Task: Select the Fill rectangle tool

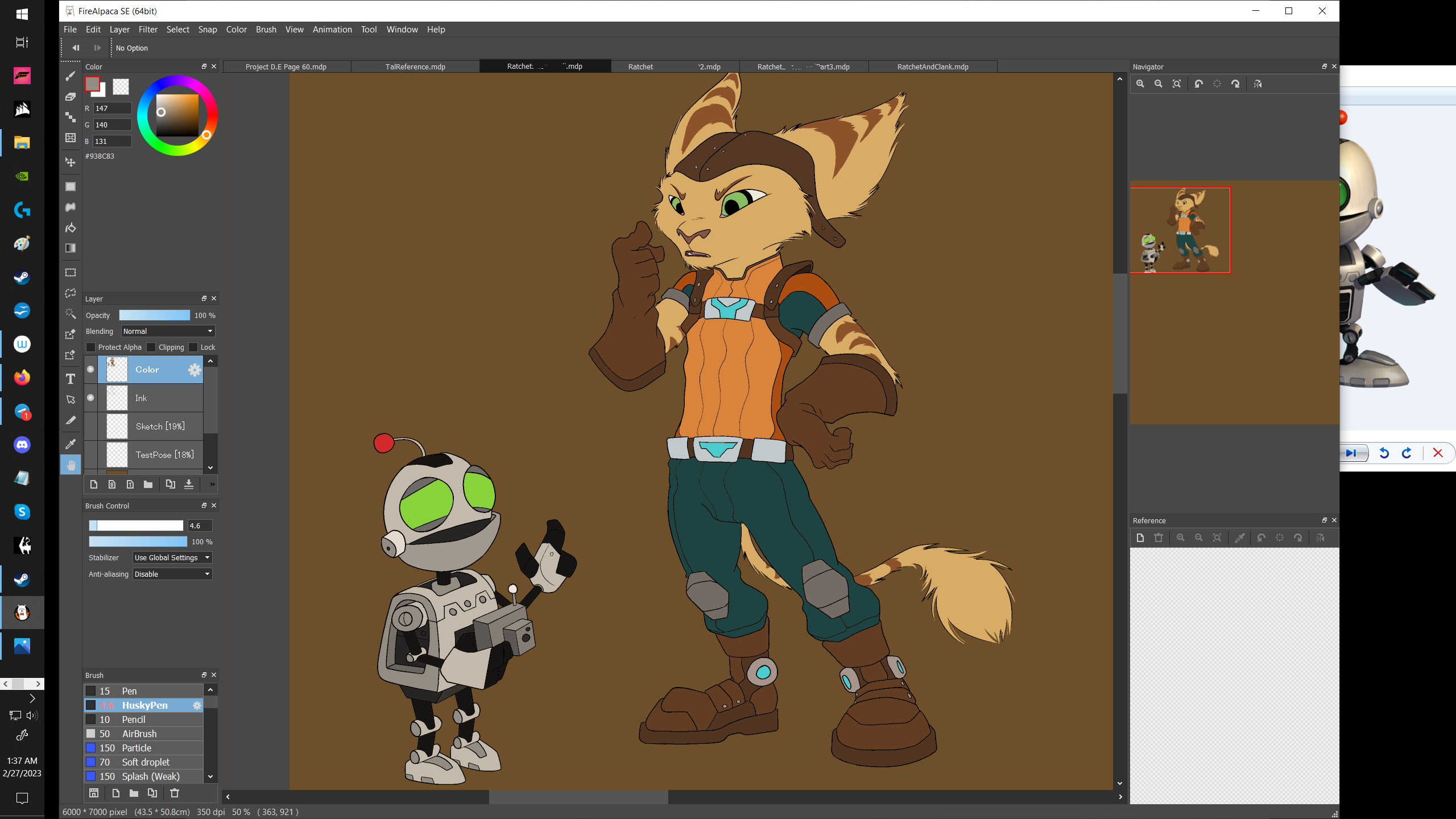Action: [71, 187]
